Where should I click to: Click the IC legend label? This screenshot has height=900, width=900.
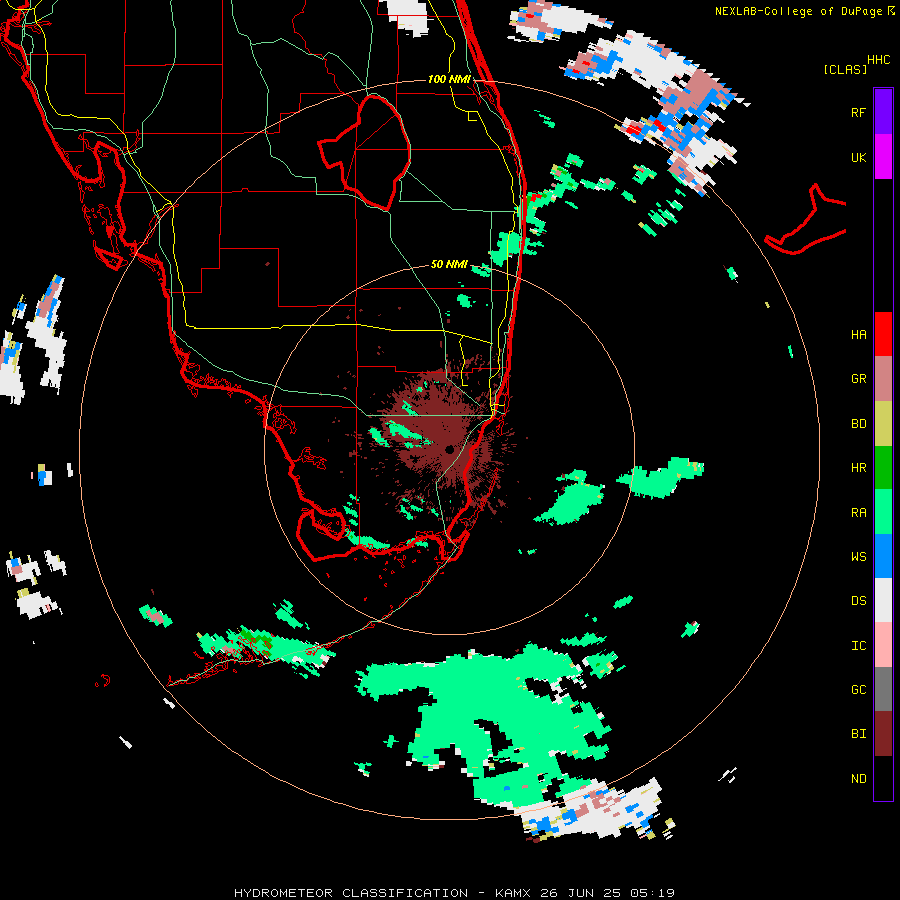[858, 645]
